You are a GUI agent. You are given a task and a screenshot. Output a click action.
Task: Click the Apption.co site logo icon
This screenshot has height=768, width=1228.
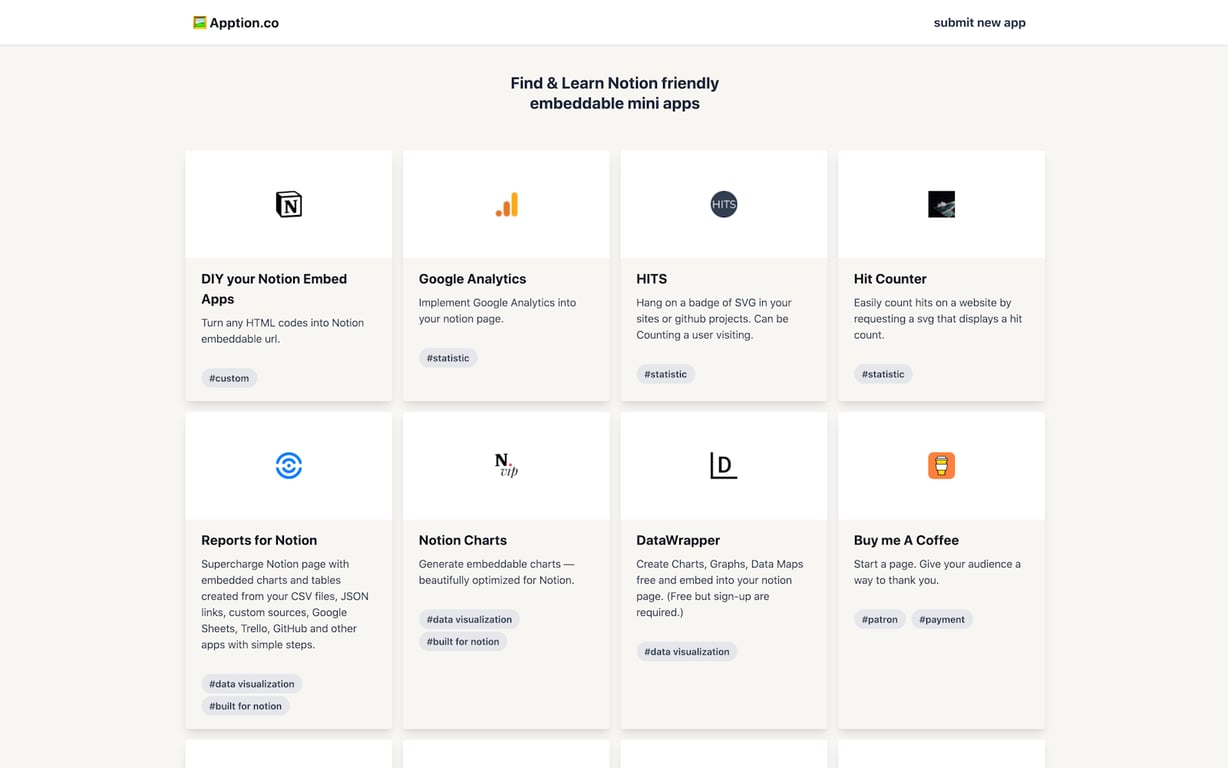coord(198,22)
